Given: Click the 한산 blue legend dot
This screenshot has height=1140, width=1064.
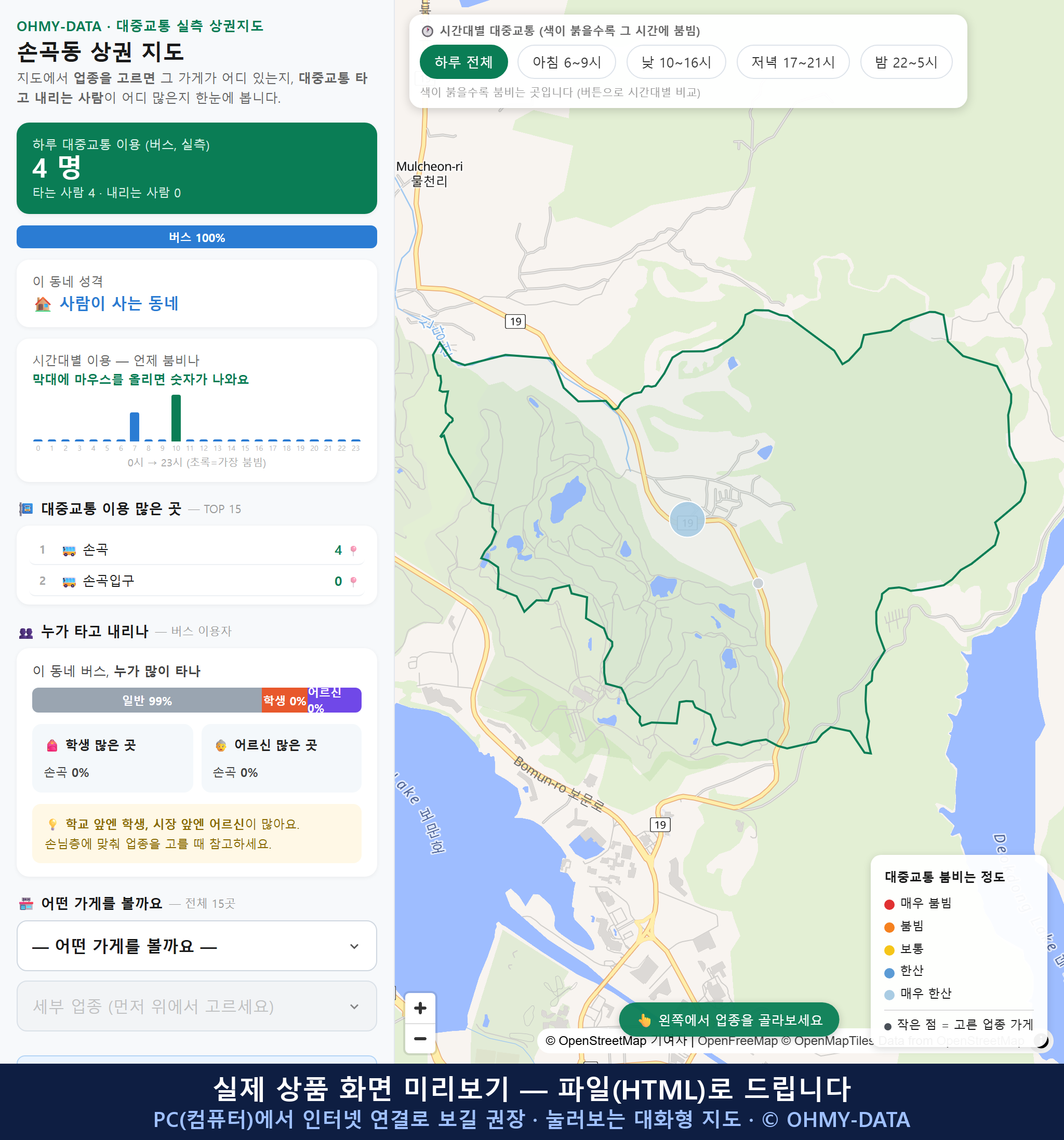Looking at the screenshot, I should click(889, 973).
